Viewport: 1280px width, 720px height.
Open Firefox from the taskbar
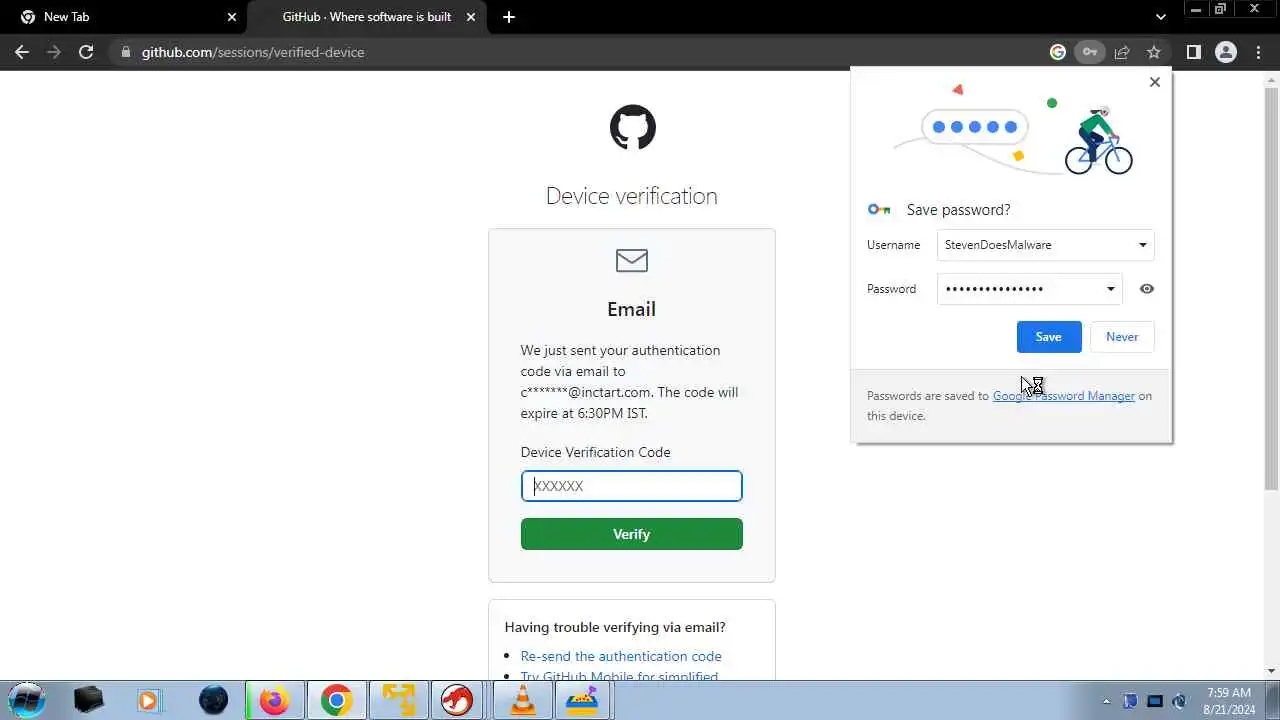point(274,700)
